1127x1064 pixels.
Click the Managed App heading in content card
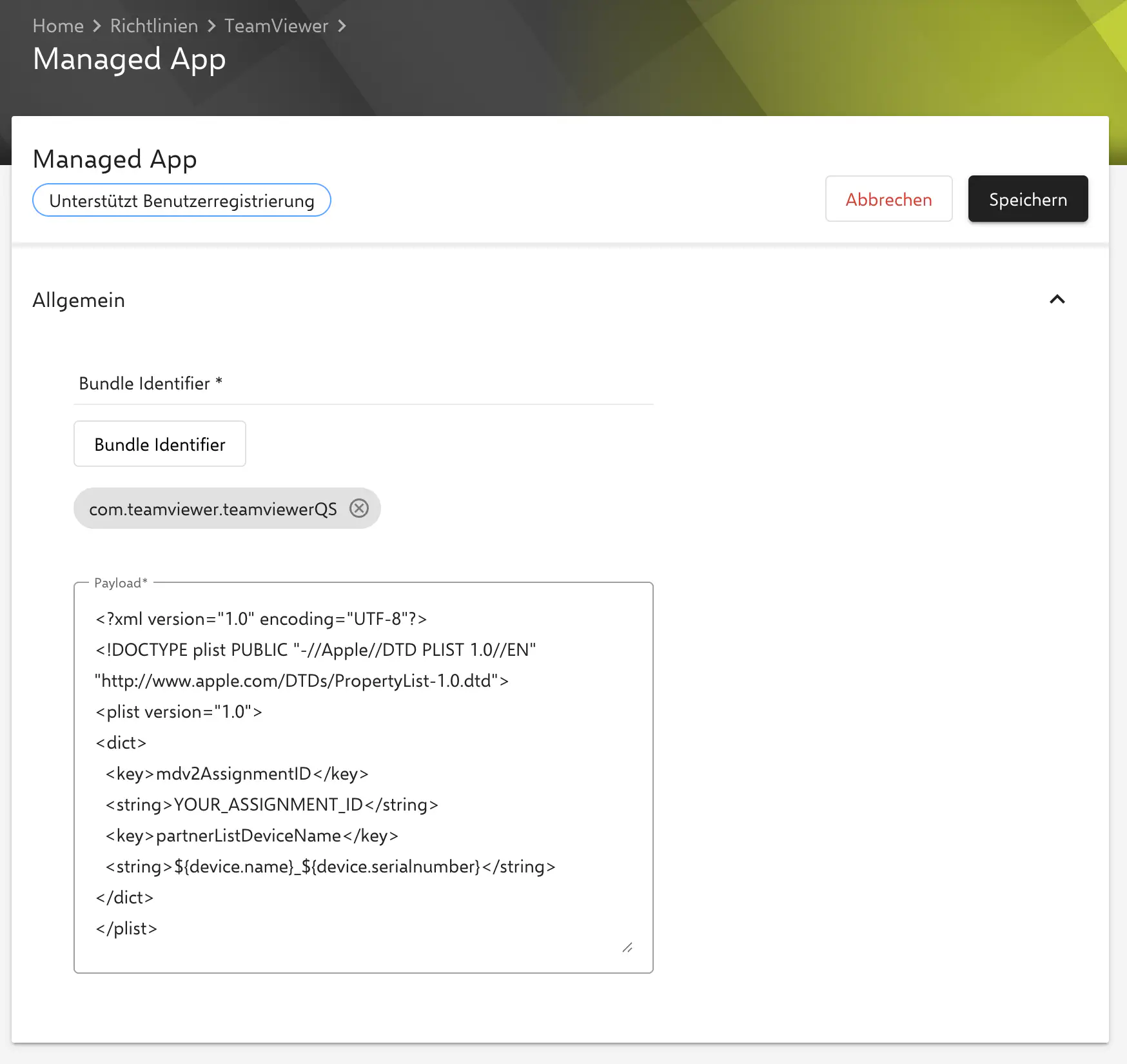[x=115, y=159]
